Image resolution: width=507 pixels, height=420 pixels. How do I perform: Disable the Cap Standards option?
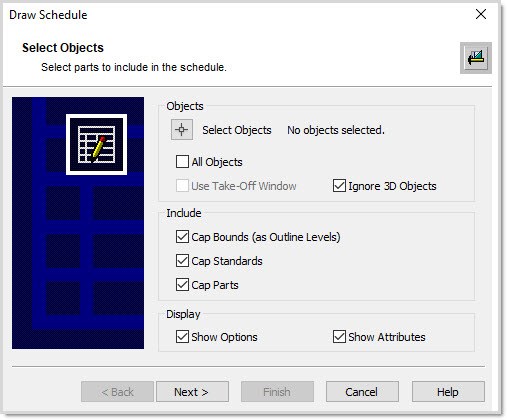tap(182, 261)
